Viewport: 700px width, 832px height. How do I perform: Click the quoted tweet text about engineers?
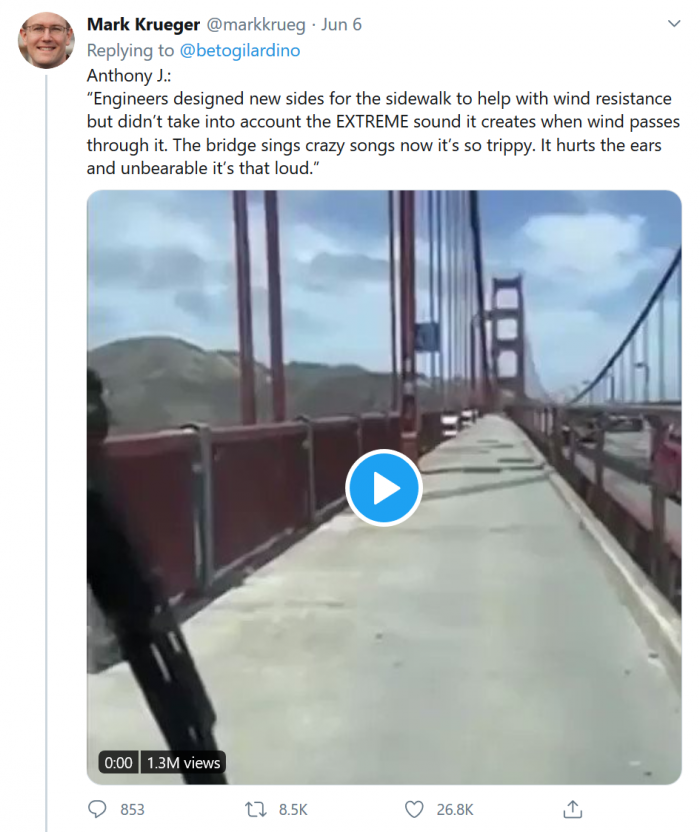pos(380,133)
